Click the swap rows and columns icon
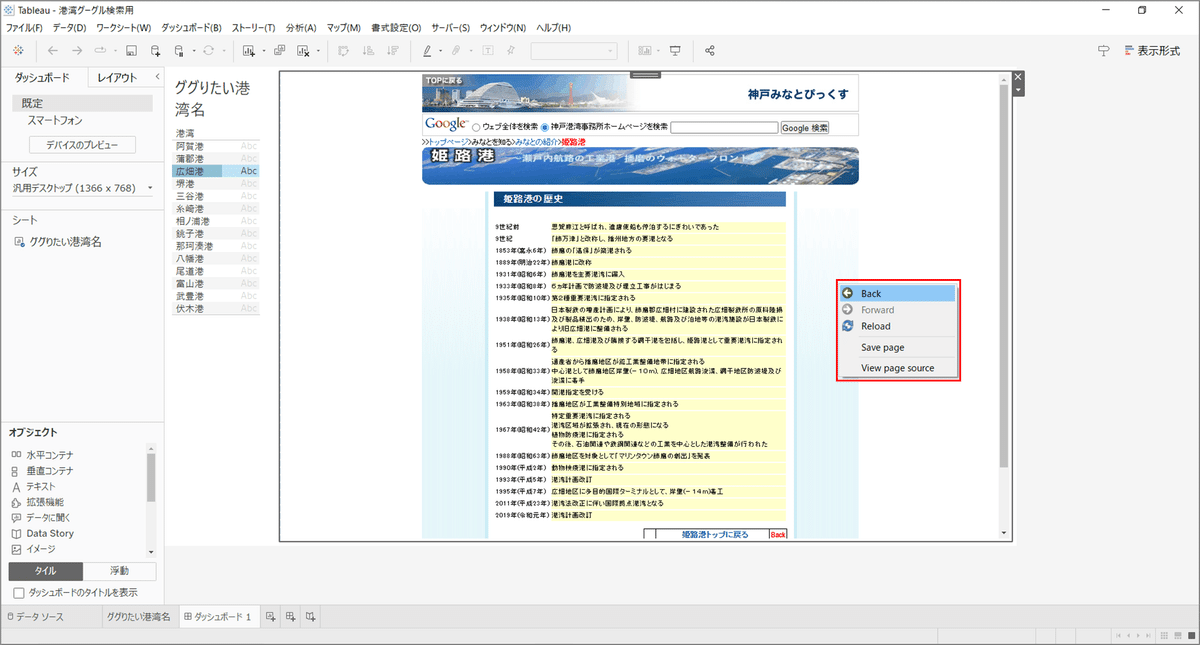The height and width of the screenshot is (645, 1200). (x=343, y=50)
